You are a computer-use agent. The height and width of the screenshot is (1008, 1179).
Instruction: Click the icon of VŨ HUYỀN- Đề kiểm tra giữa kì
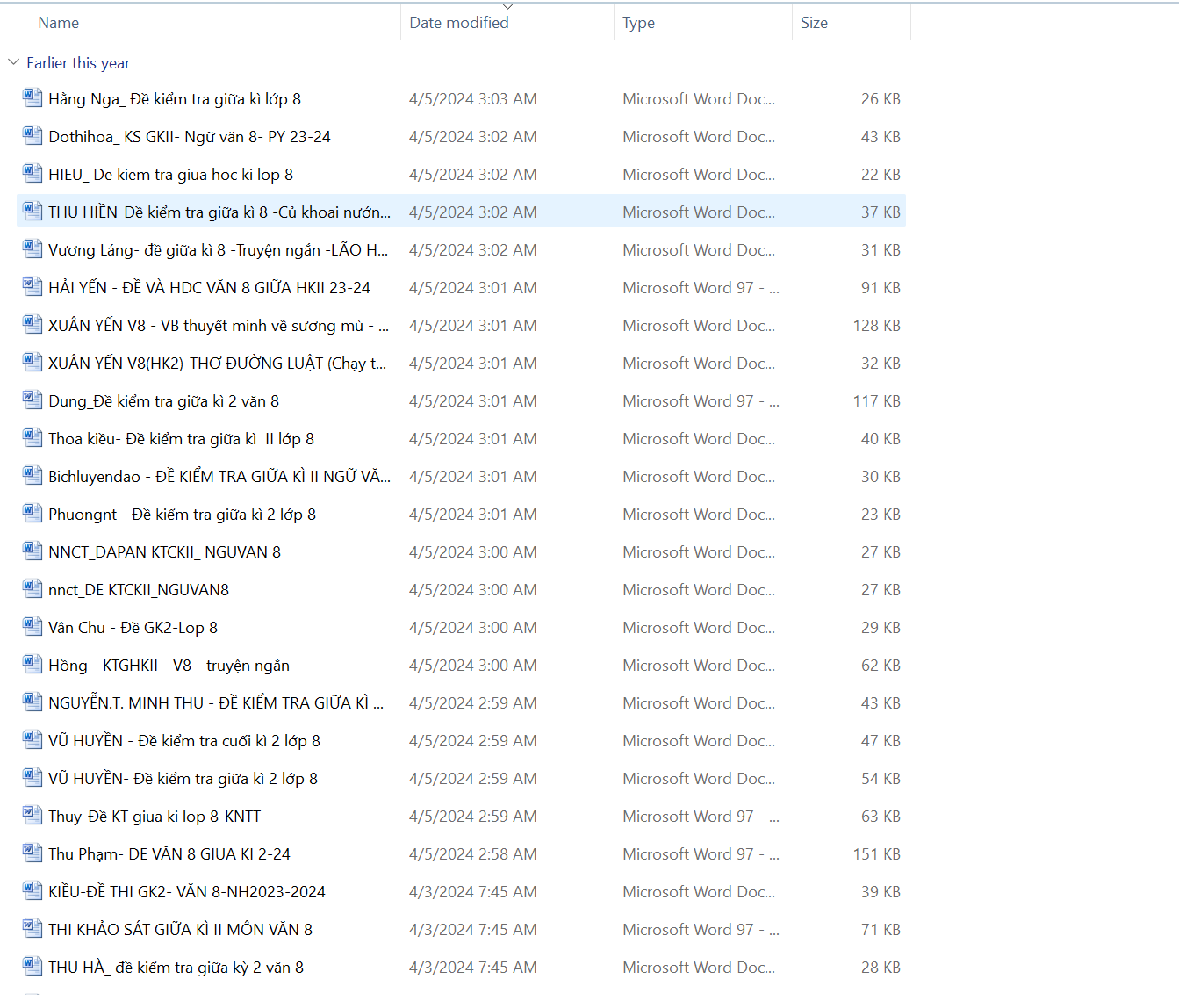coord(32,777)
